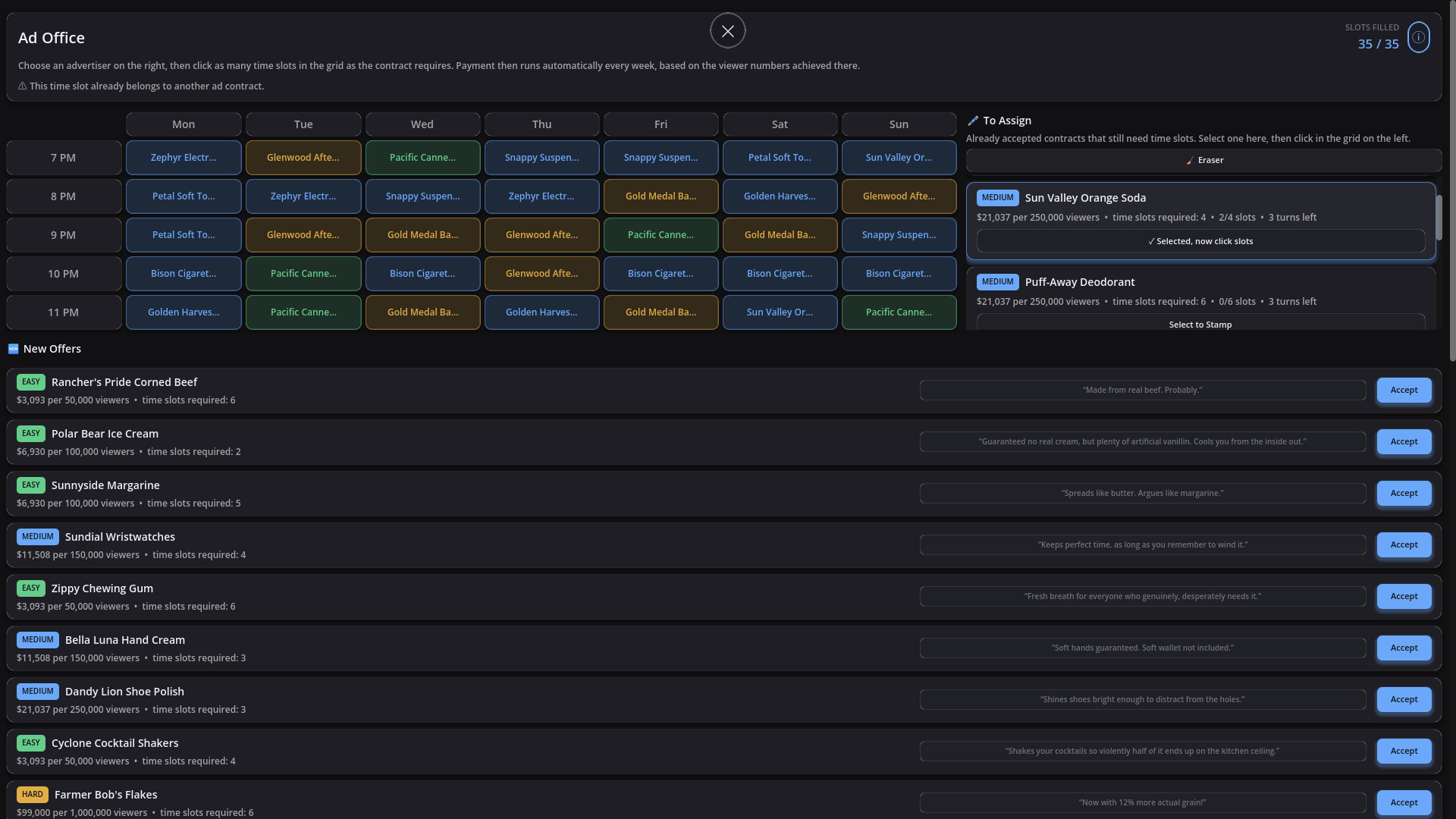The image size is (1456, 819).
Task: Click the HARD badge on Farmer Bob's Flakes
Action: [x=33, y=795]
